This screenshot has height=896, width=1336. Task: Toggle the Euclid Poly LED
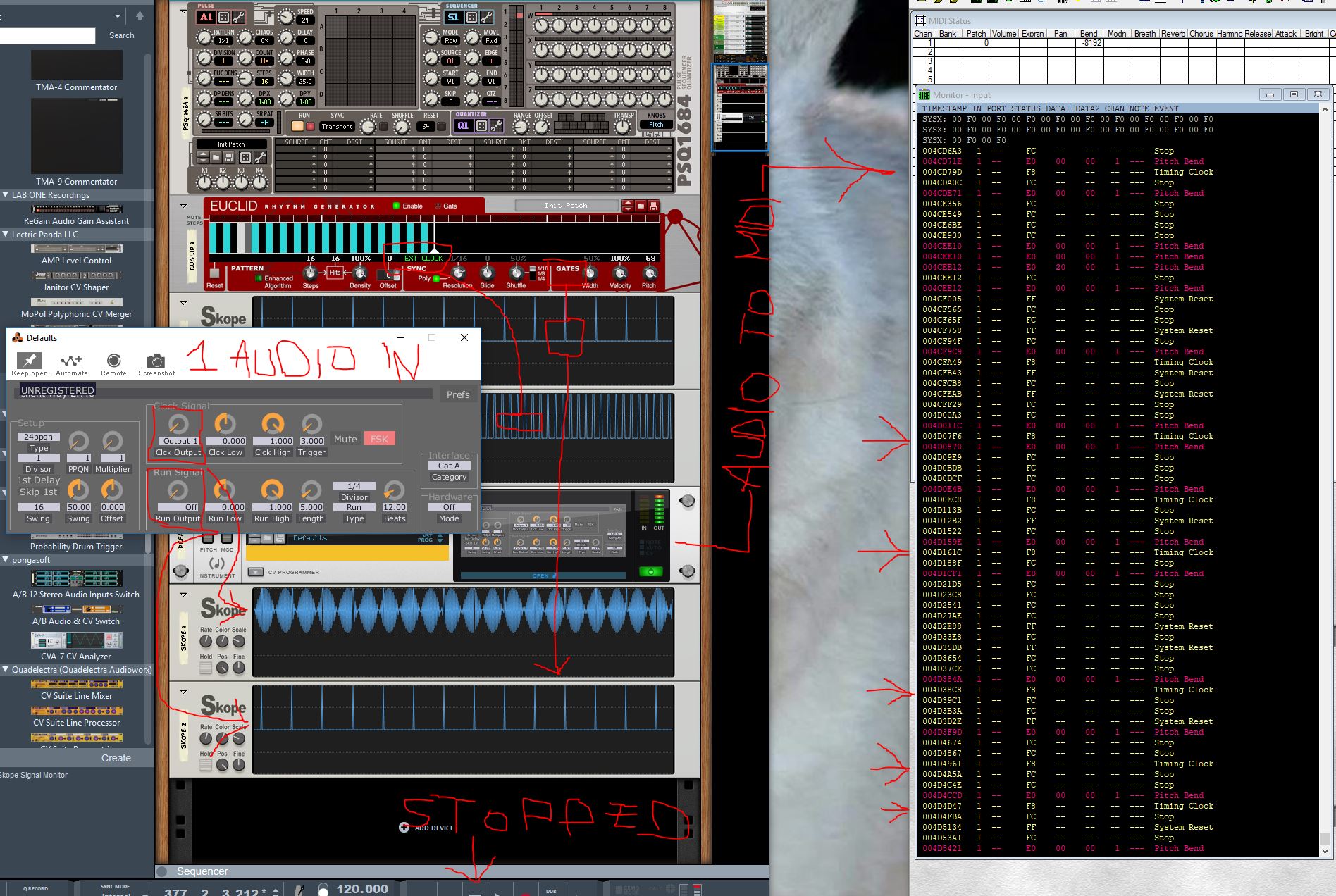click(x=436, y=278)
